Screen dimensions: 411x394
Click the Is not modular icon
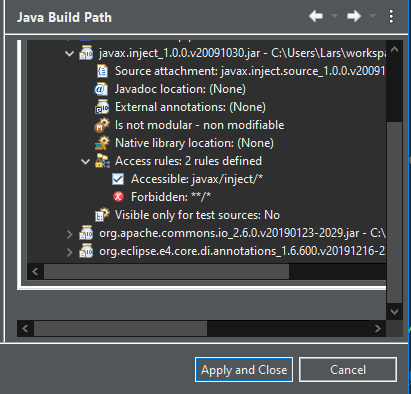click(102, 125)
